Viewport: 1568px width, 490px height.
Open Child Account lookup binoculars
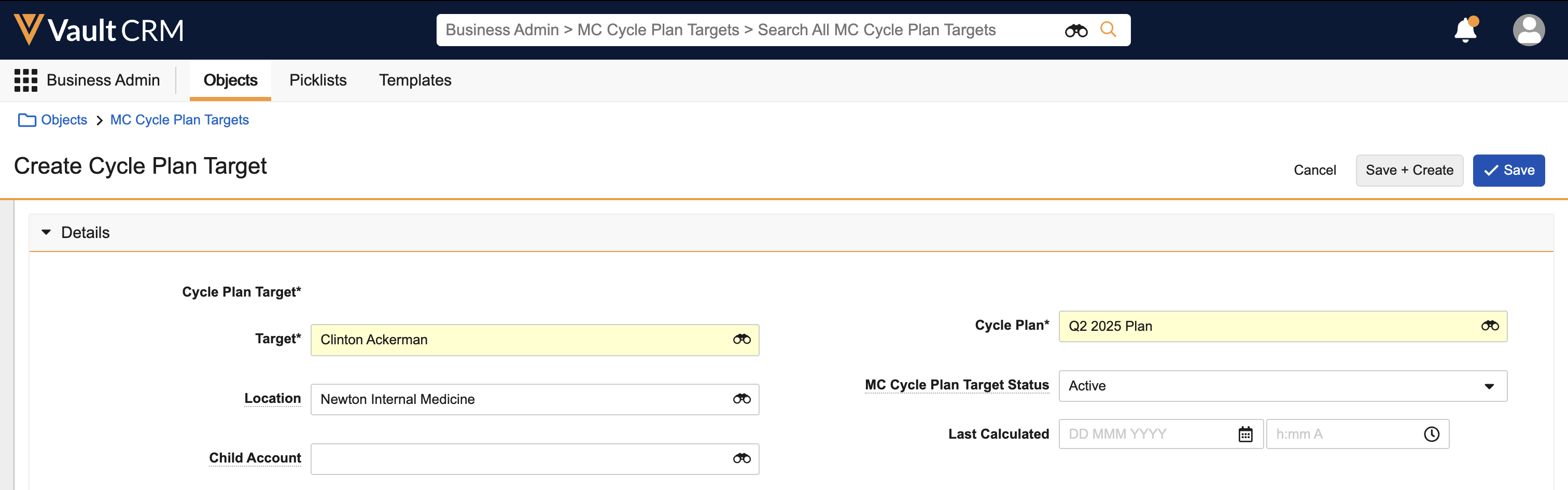pos(741,459)
